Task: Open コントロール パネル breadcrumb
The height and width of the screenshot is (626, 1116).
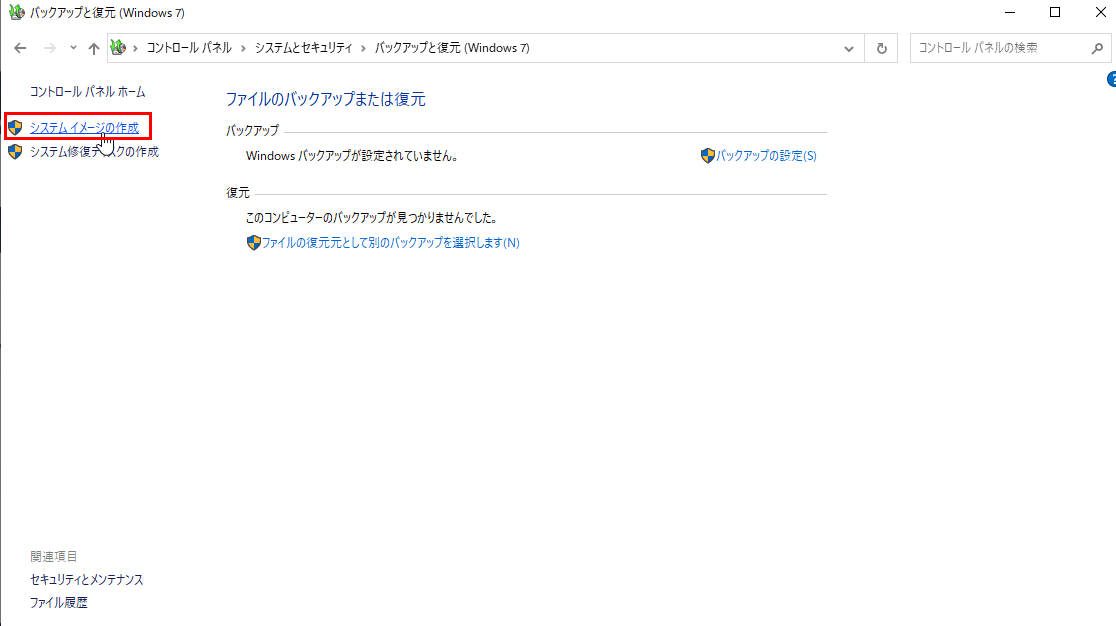Action: [189, 48]
